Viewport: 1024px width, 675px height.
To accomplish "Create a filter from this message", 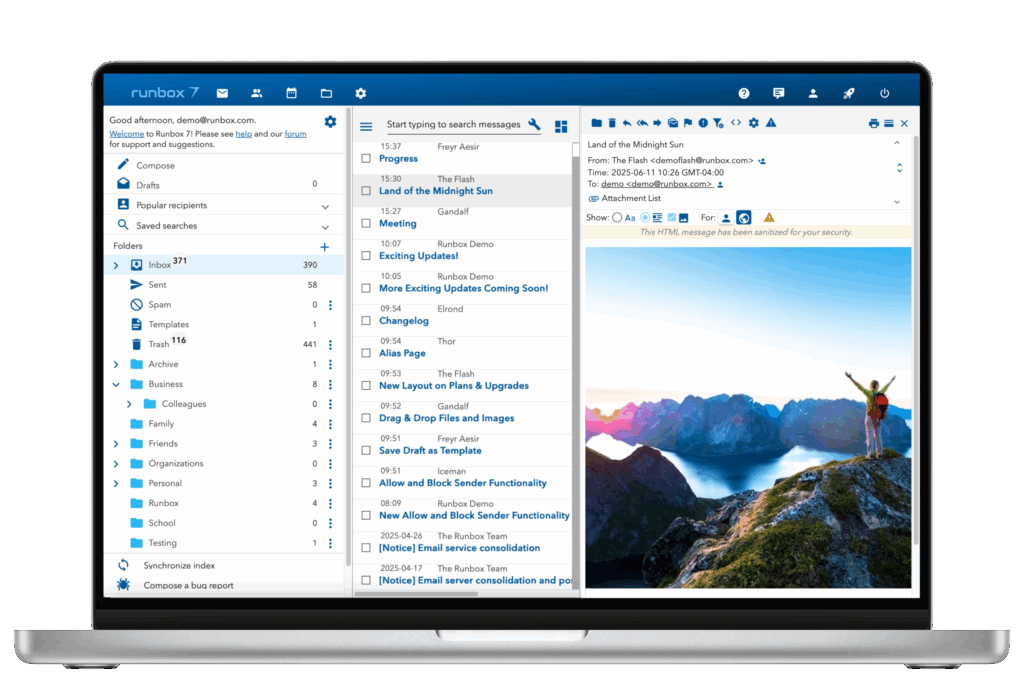I will [x=718, y=123].
